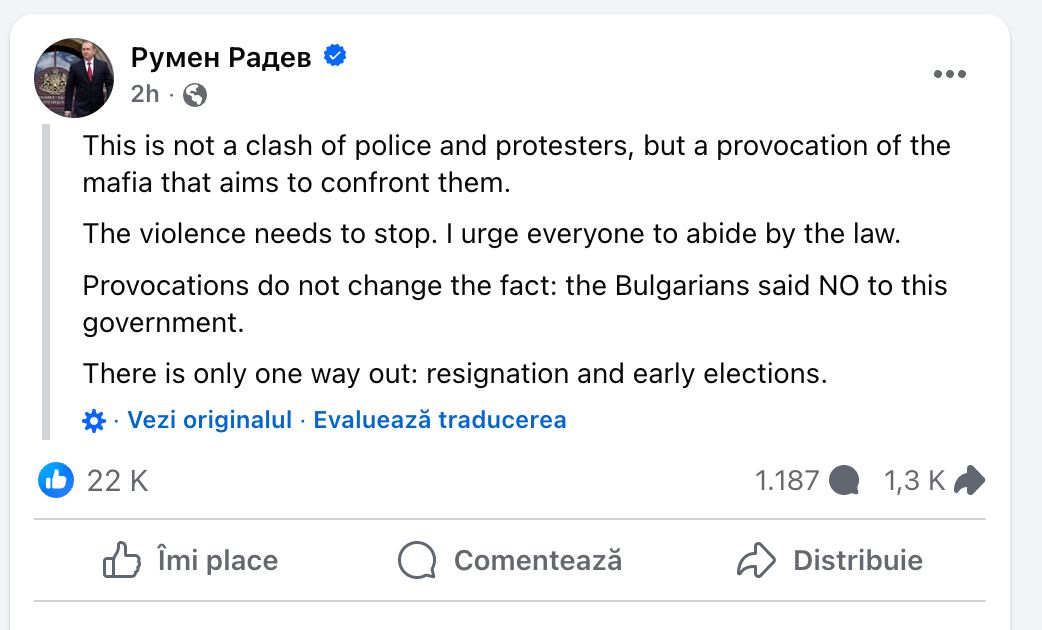Click the blue verified badge icon
Image resolution: width=1042 pixels, height=630 pixels.
pos(335,57)
